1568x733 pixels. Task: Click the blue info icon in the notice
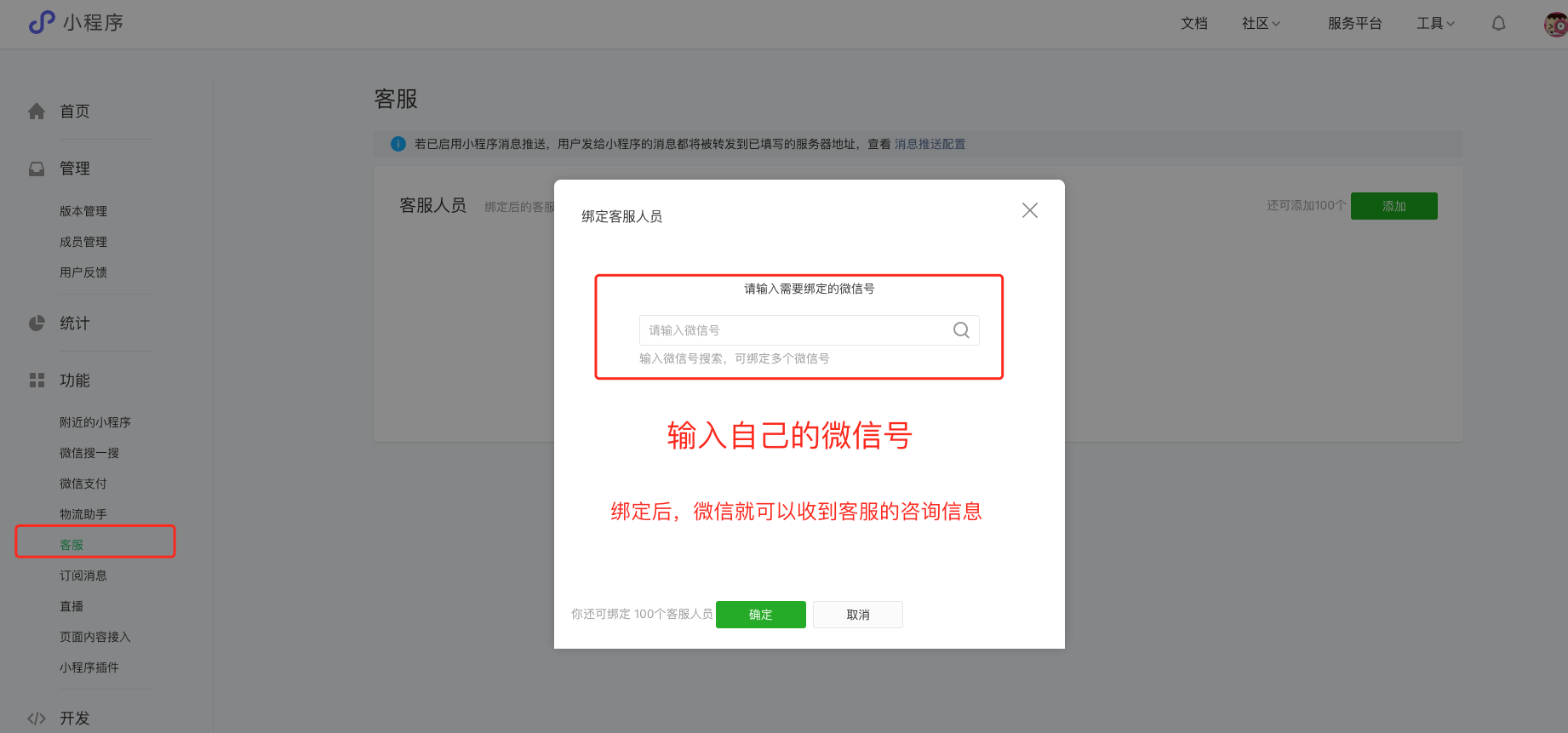click(398, 144)
